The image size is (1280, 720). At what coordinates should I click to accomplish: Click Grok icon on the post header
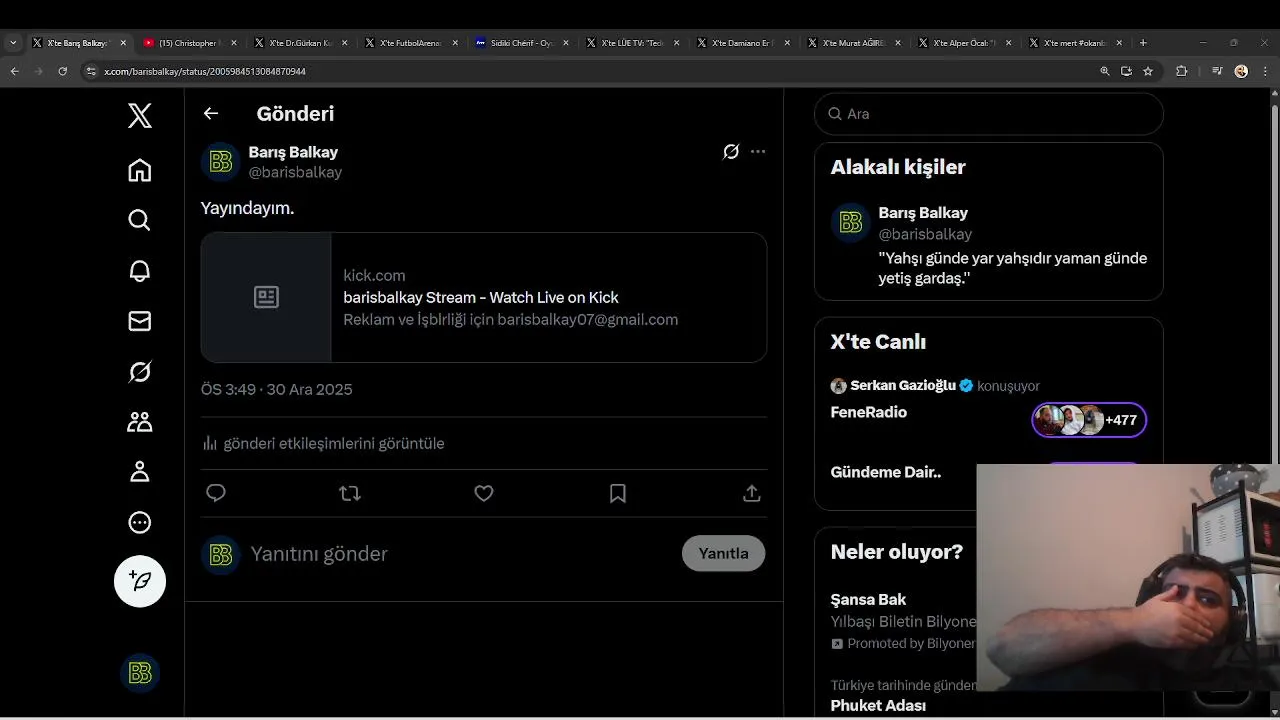[731, 152]
